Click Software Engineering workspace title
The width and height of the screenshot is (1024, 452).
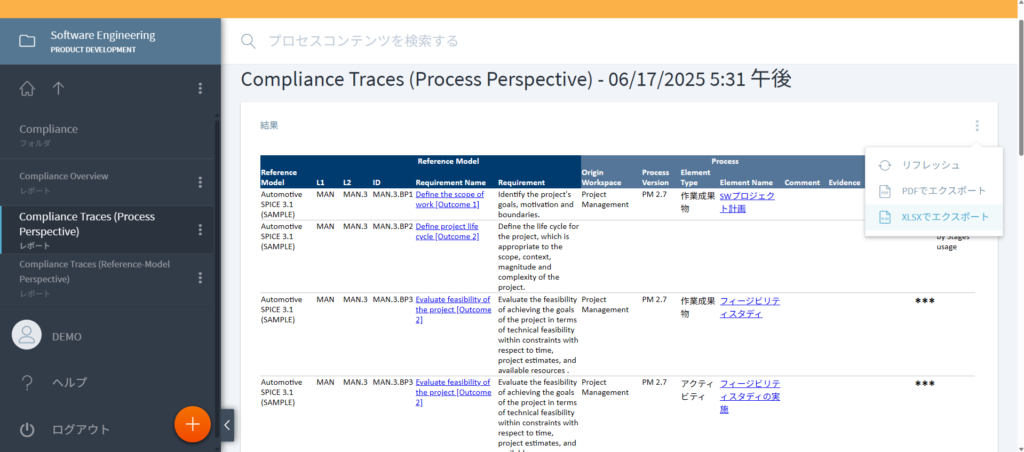103,35
